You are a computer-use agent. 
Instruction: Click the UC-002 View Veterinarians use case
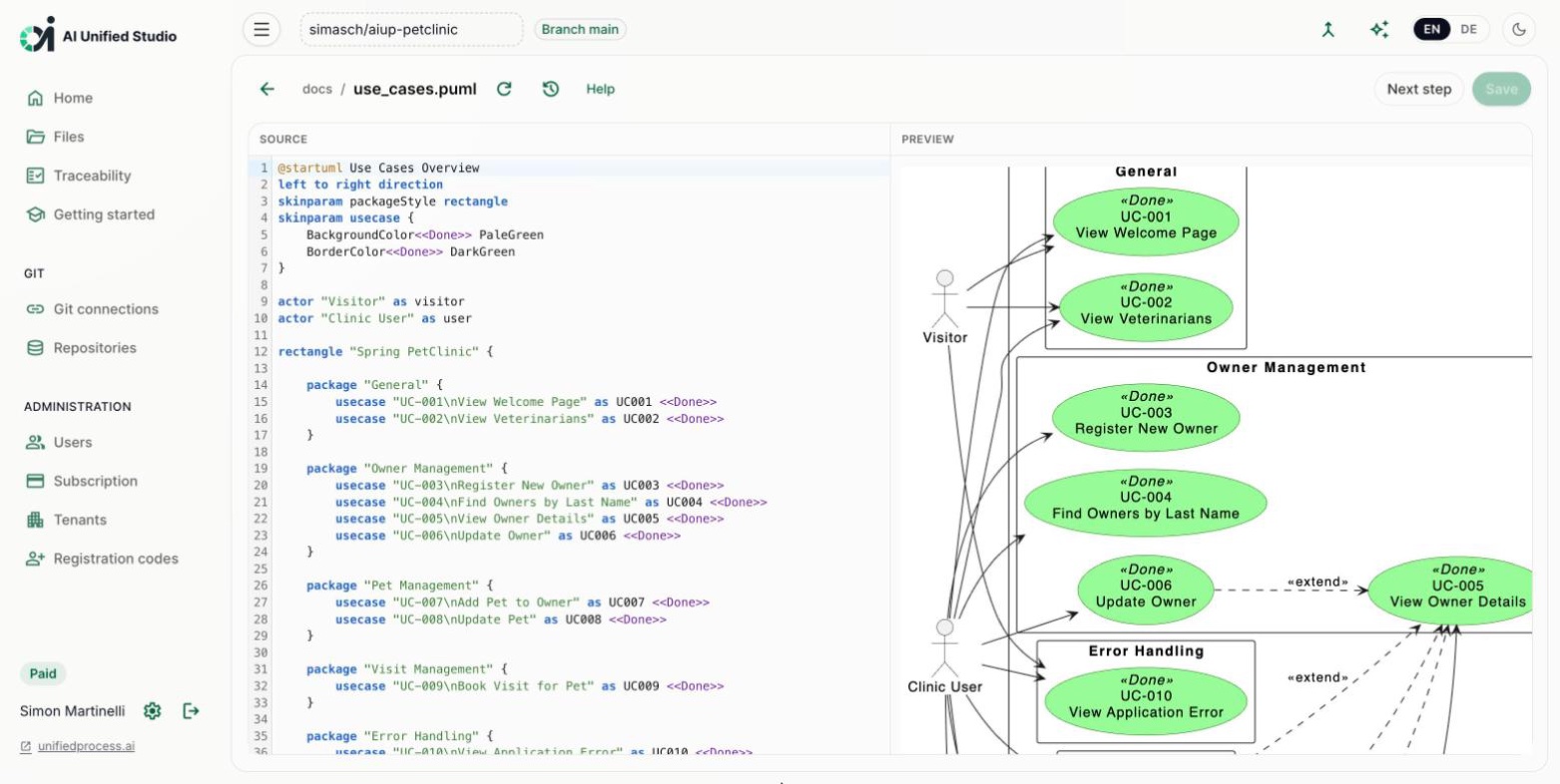click(x=1146, y=308)
